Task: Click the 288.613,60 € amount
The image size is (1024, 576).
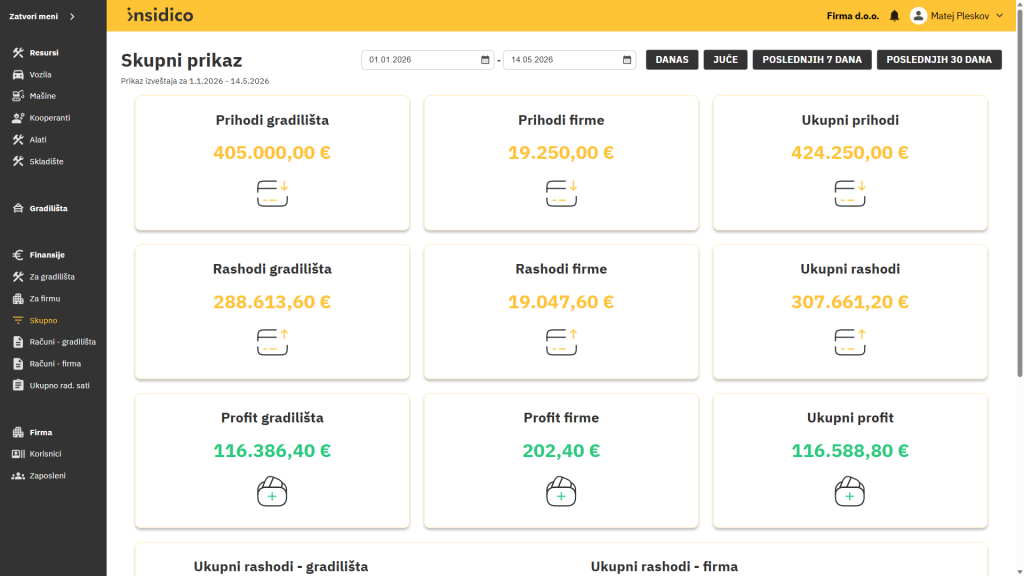Action: [x=272, y=302]
